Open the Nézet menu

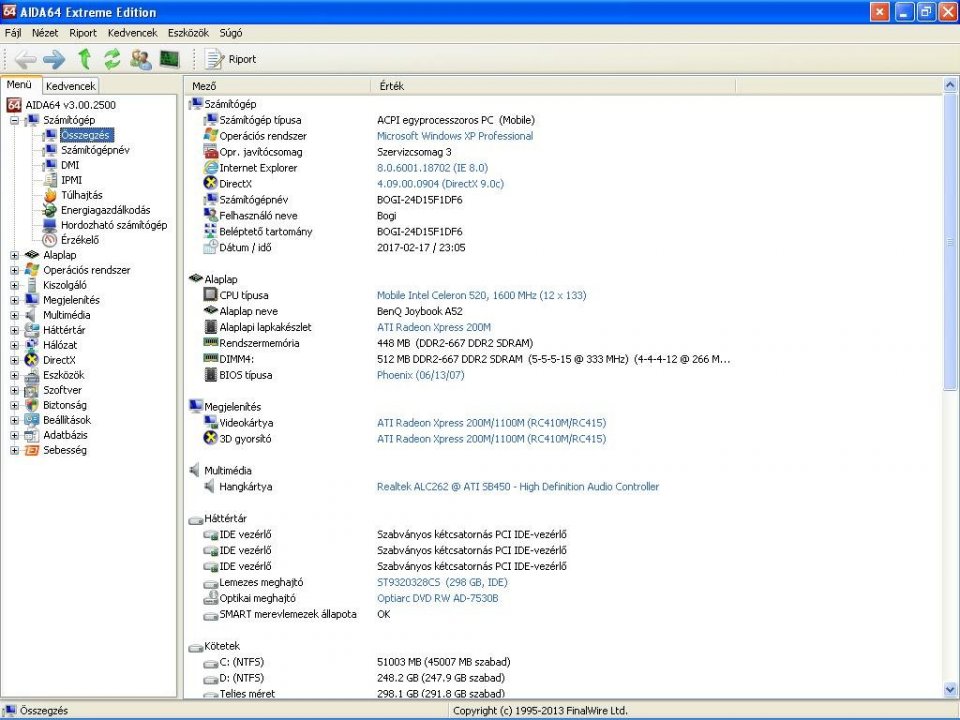45,33
